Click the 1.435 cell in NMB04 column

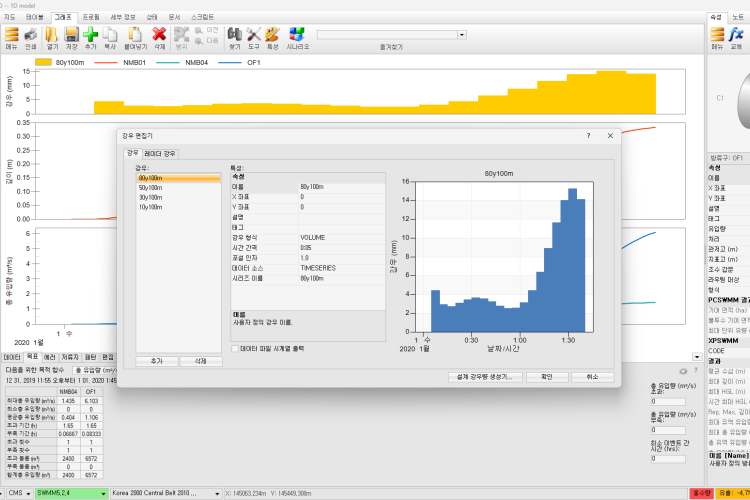point(68,401)
